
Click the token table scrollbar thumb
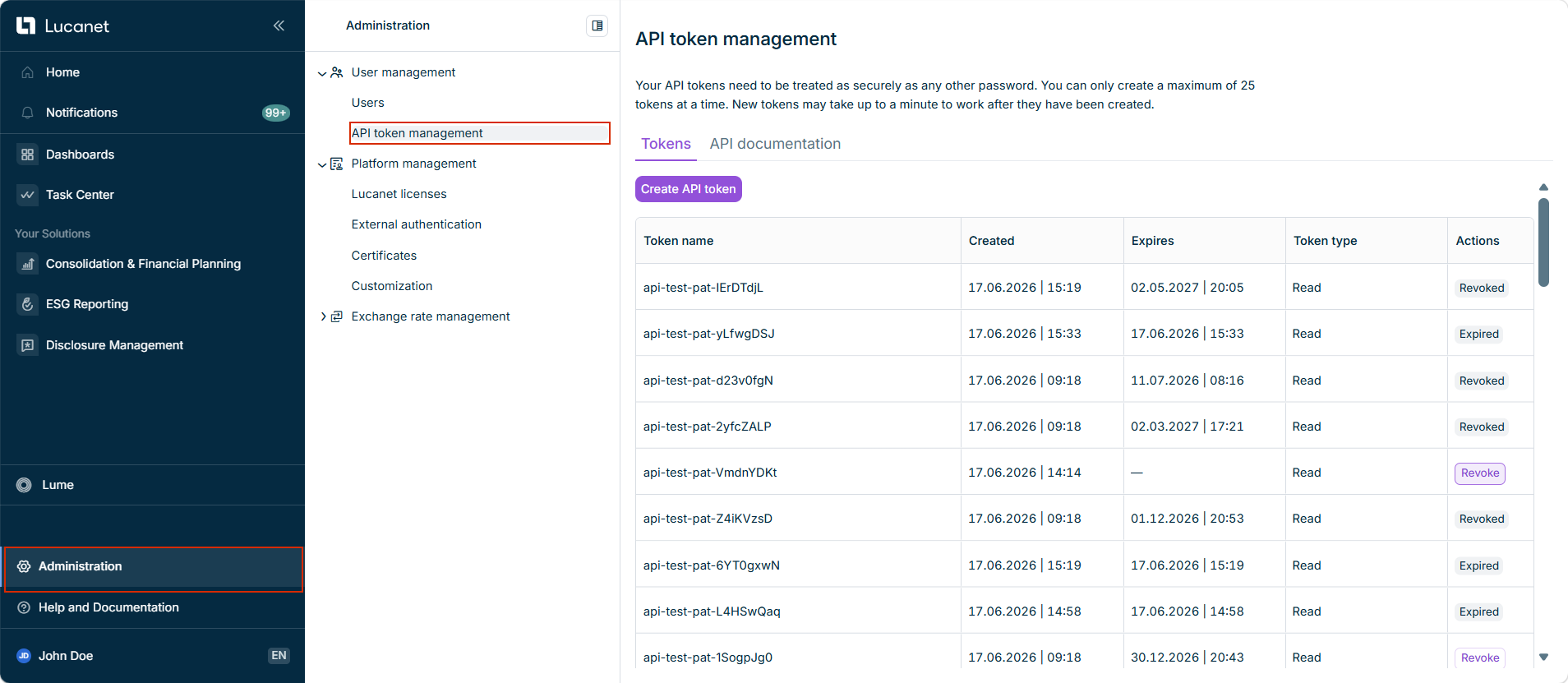pos(1543,242)
